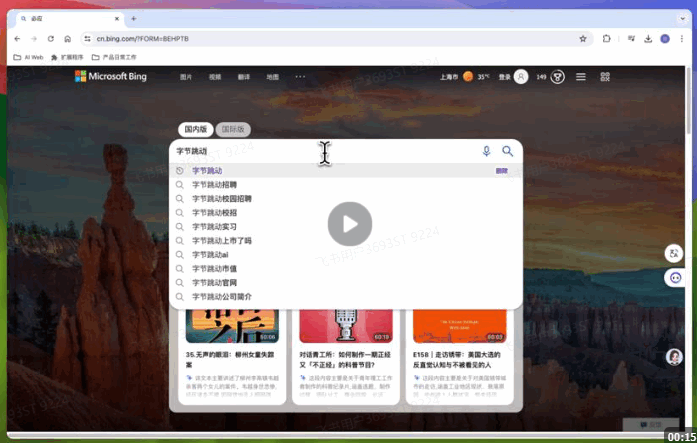
Task: Select the 字节跳动招聘 suggestion
Action: click(215, 185)
